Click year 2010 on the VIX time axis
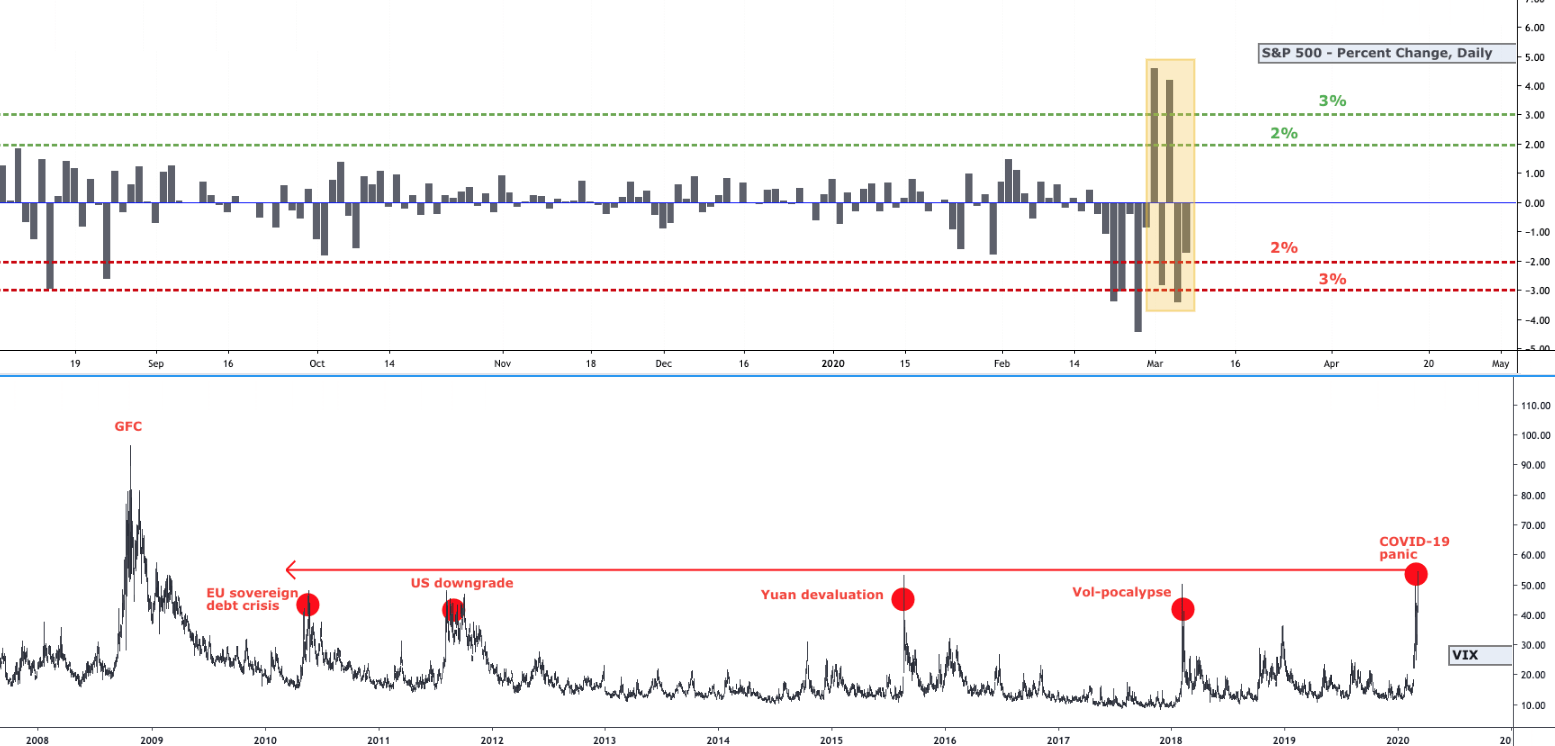 (x=265, y=740)
